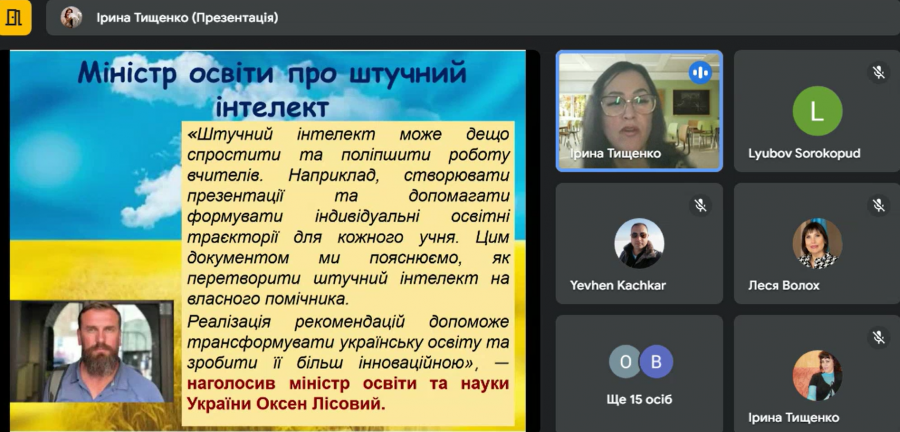Image resolution: width=900 pixels, height=432 pixels.
Task: Click muted microphone icon on Леся Волох tile
Action: pyautogui.click(x=878, y=205)
